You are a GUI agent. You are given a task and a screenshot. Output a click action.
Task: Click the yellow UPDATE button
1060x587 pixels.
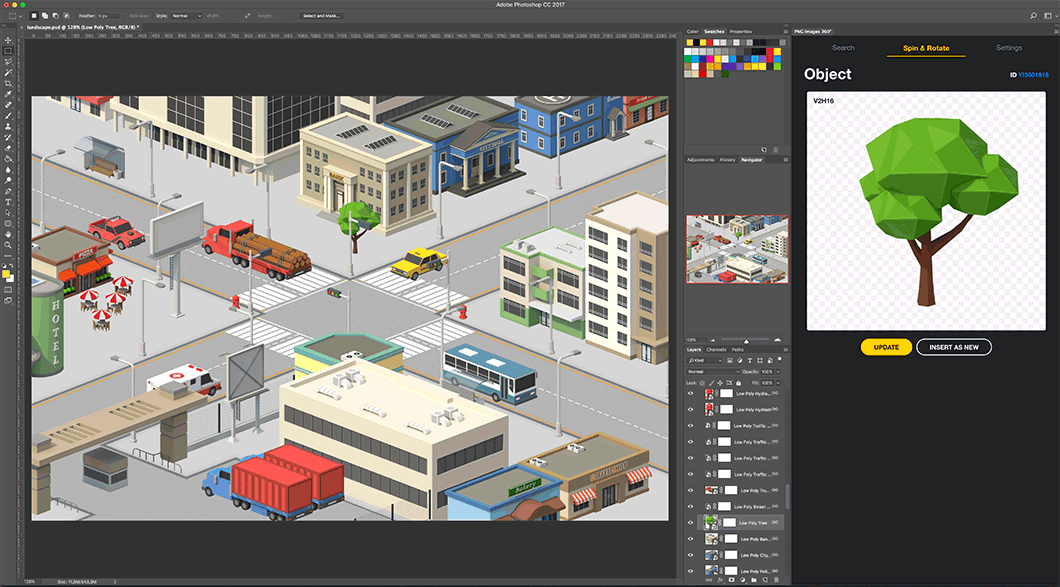tap(886, 347)
